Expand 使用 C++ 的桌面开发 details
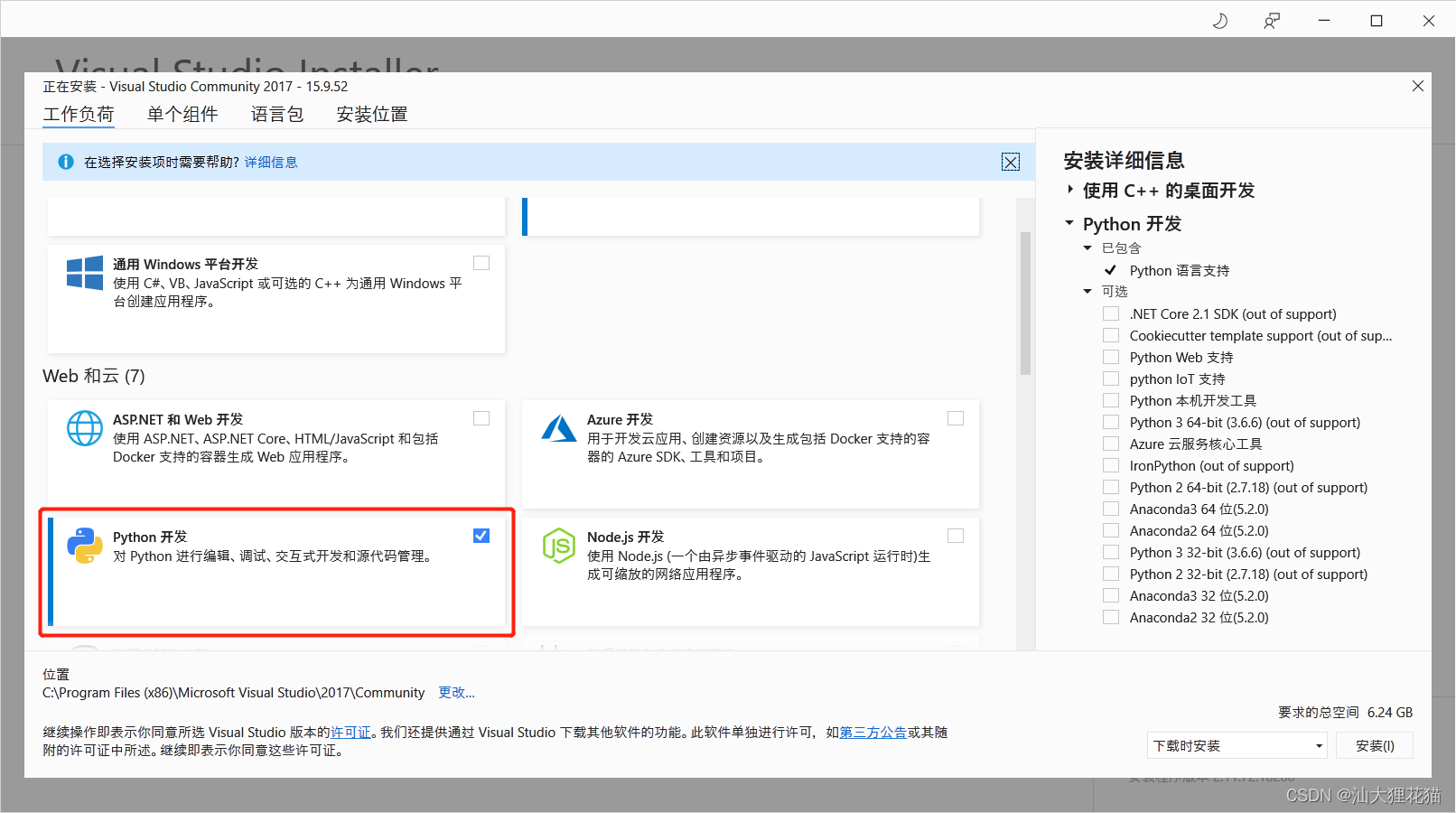This screenshot has height=813, width=1456. pos(1069,190)
